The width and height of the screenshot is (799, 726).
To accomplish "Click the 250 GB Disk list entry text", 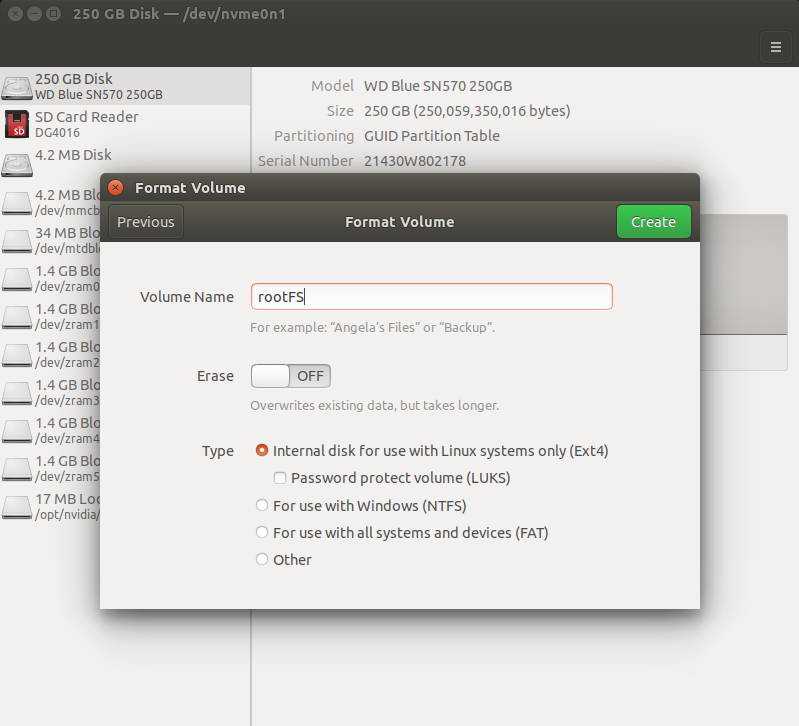I will point(74,79).
